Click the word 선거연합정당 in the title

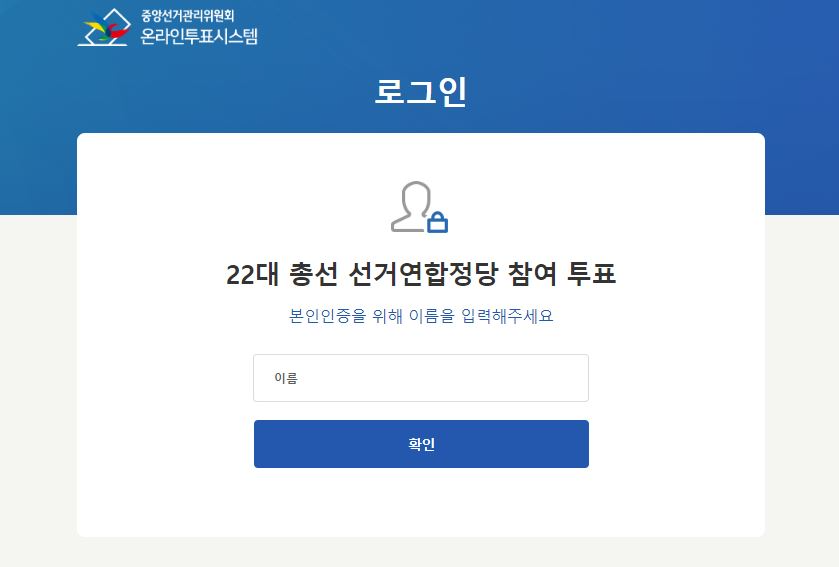[x=423, y=274]
